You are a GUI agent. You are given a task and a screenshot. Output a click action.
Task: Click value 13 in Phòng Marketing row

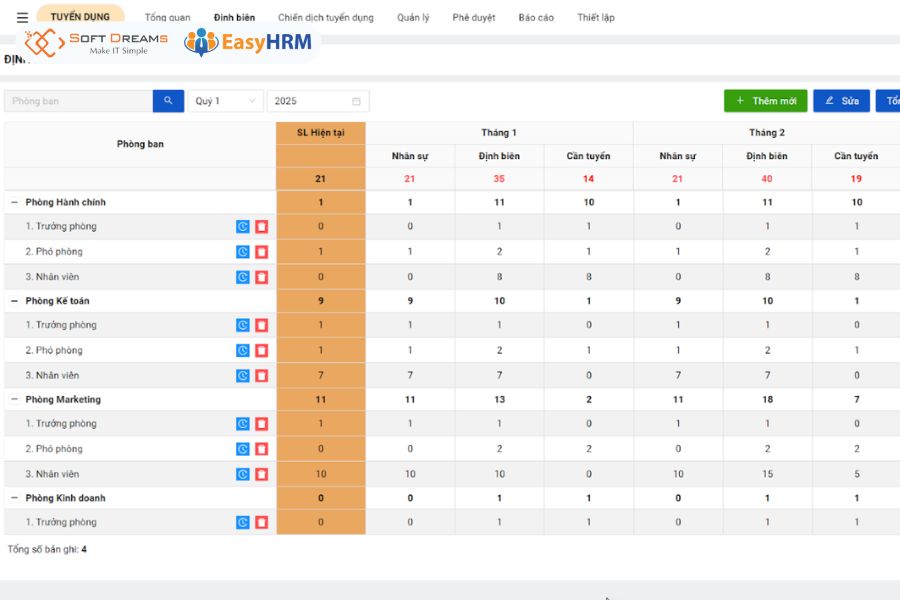click(499, 400)
